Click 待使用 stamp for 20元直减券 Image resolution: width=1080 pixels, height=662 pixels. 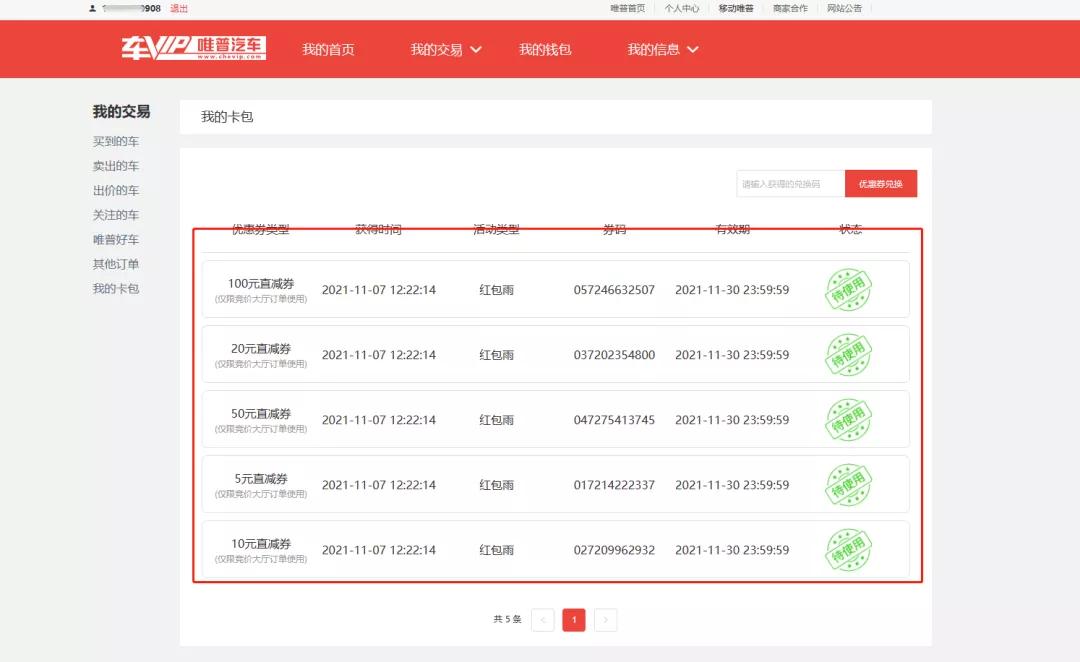click(x=849, y=355)
